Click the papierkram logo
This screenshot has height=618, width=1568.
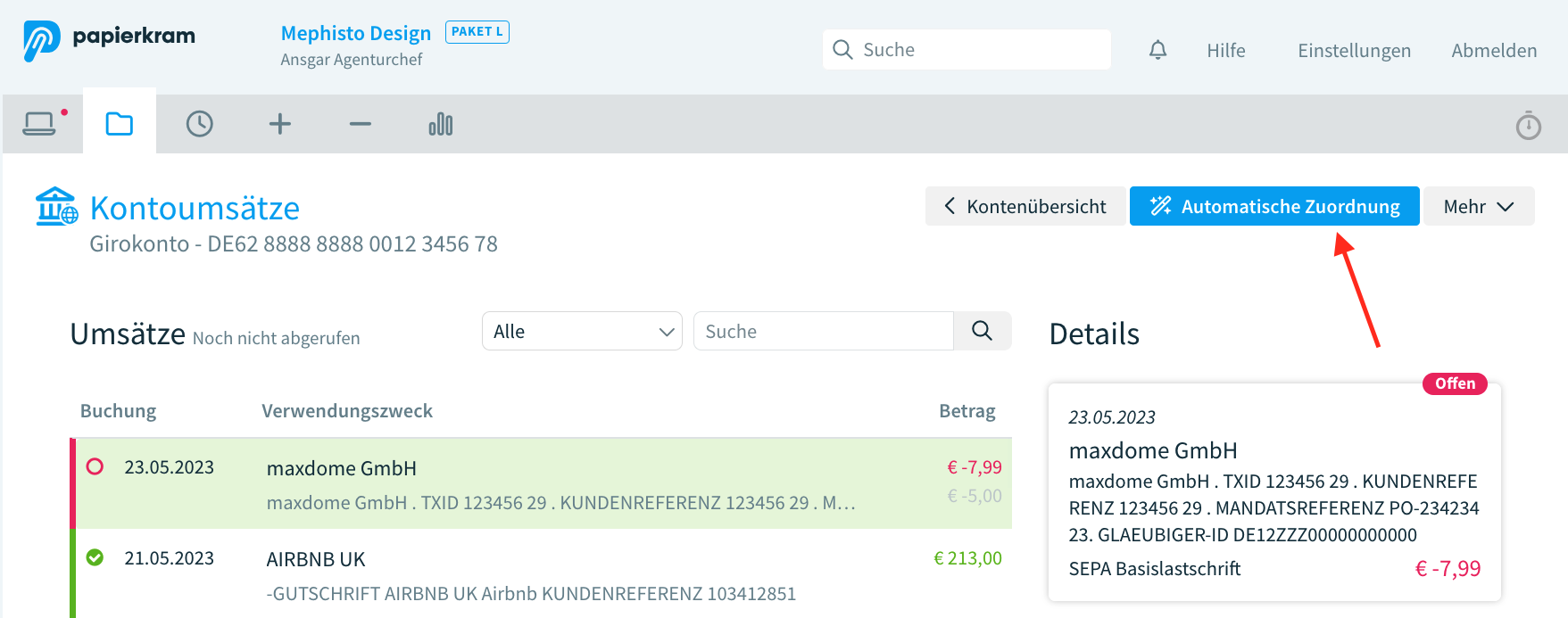point(109,39)
